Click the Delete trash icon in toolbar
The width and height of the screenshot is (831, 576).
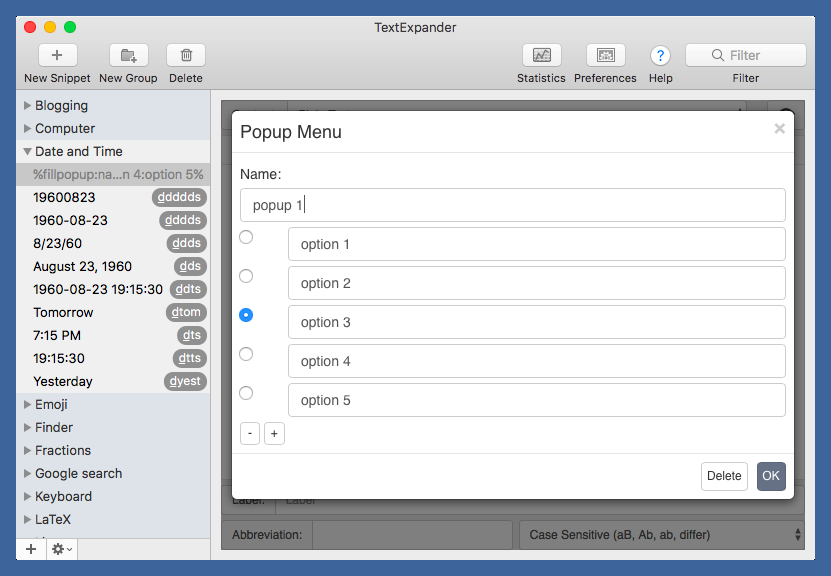(x=185, y=56)
